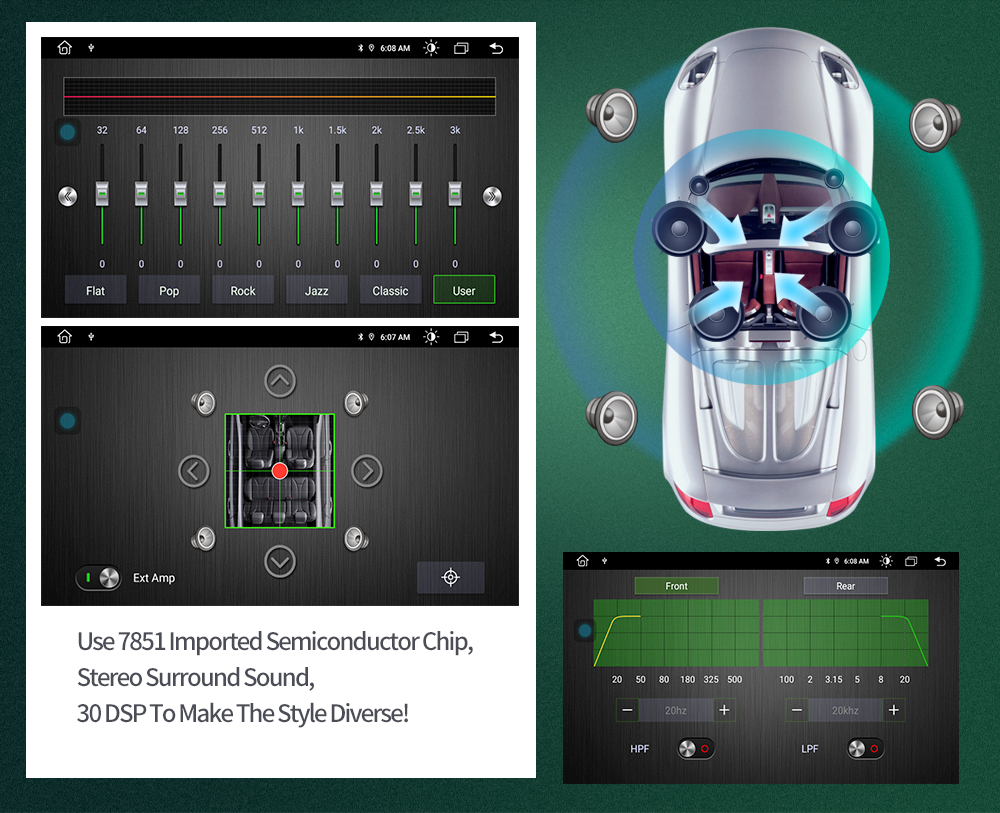
Task: Tap front-right speaker icon in fader screen
Action: coord(356,403)
